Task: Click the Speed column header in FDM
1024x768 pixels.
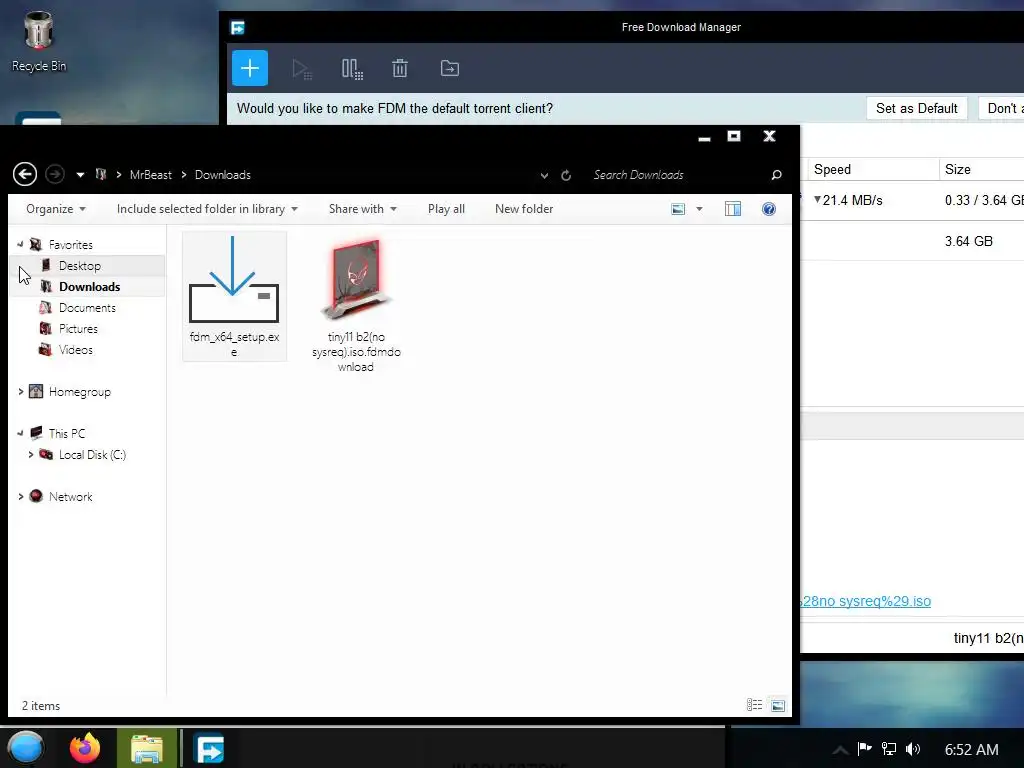Action: click(x=873, y=169)
